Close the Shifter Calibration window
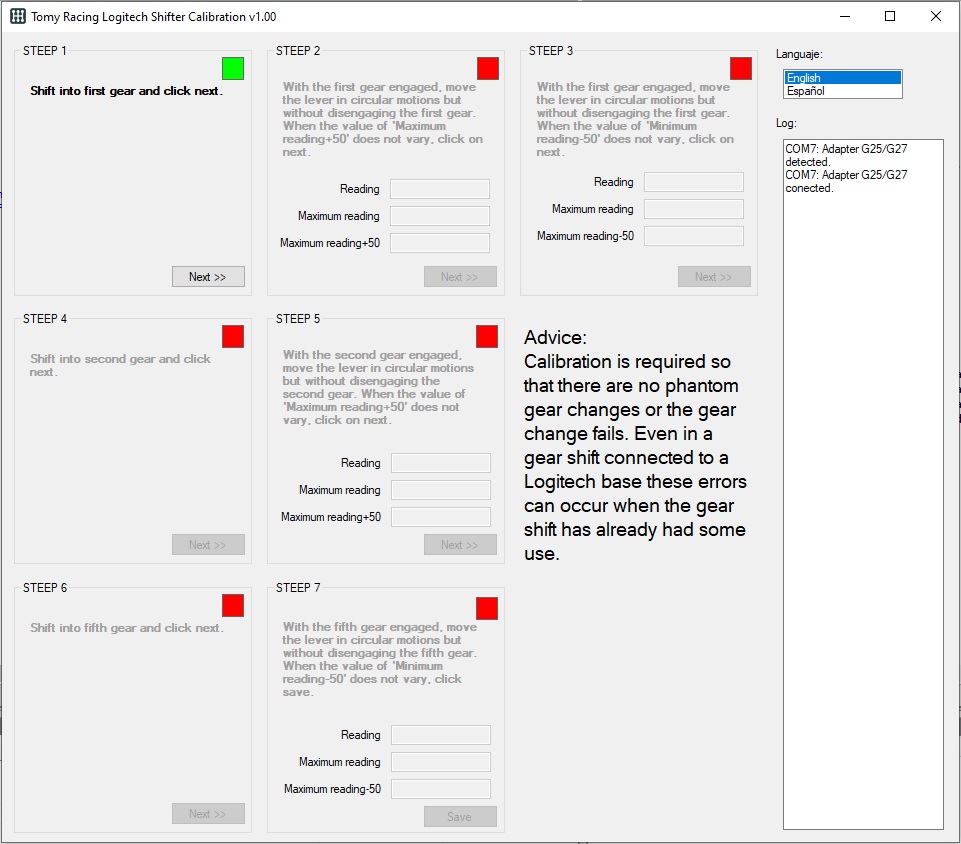961x844 pixels. (936, 17)
